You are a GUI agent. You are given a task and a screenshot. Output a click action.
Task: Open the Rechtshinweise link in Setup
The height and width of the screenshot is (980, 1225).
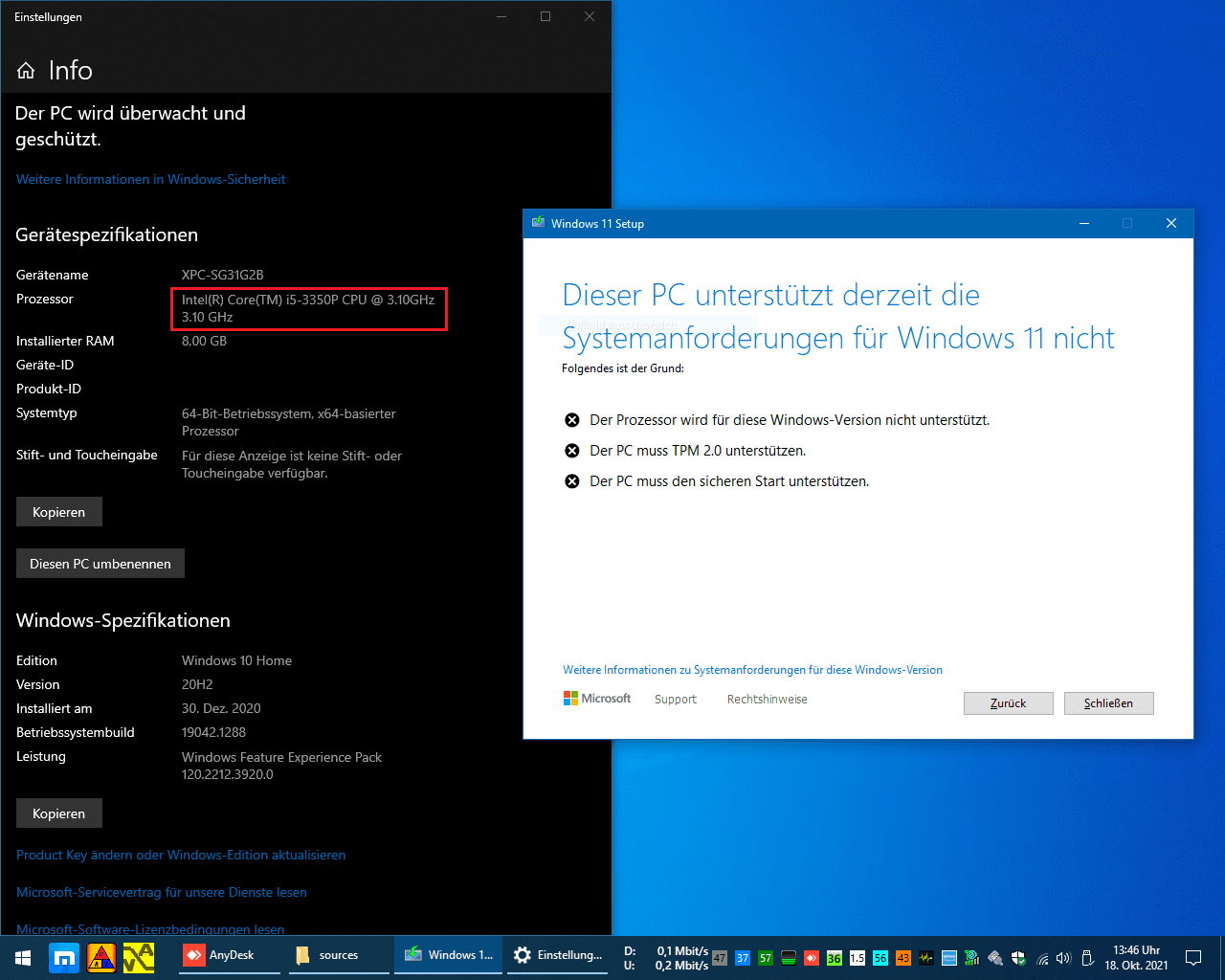pos(768,700)
